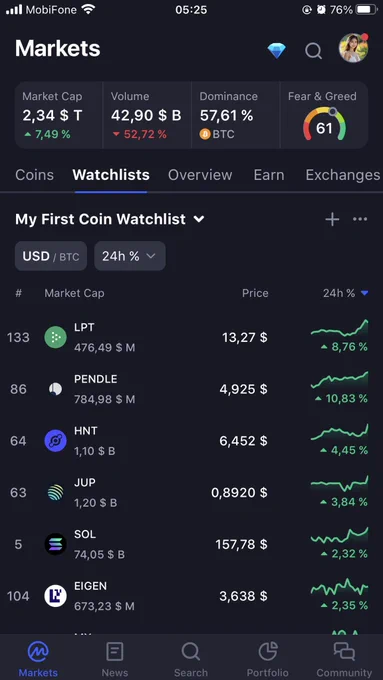The height and width of the screenshot is (680, 383).
Task: Open the Fear & Greed gauge card
Action: point(324,115)
